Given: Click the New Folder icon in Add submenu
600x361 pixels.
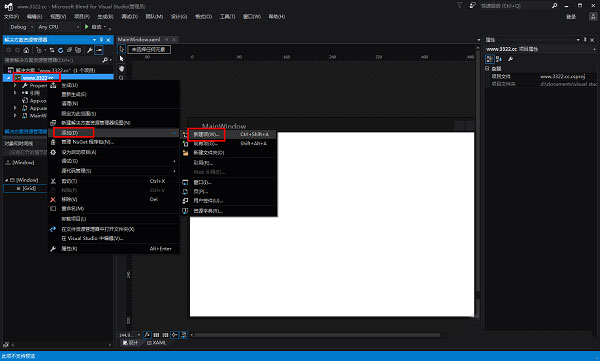Looking at the screenshot, I should point(185,153).
